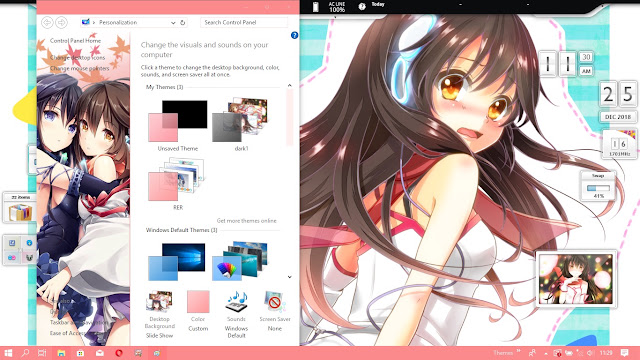640x360 pixels.
Task: Click the forward navigation arrow
Action: 61,22
